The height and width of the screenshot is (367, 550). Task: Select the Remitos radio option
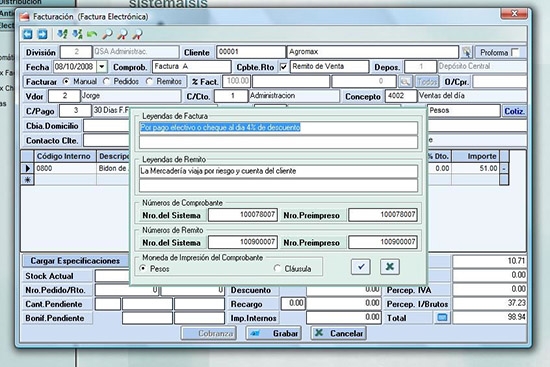pos(149,81)
